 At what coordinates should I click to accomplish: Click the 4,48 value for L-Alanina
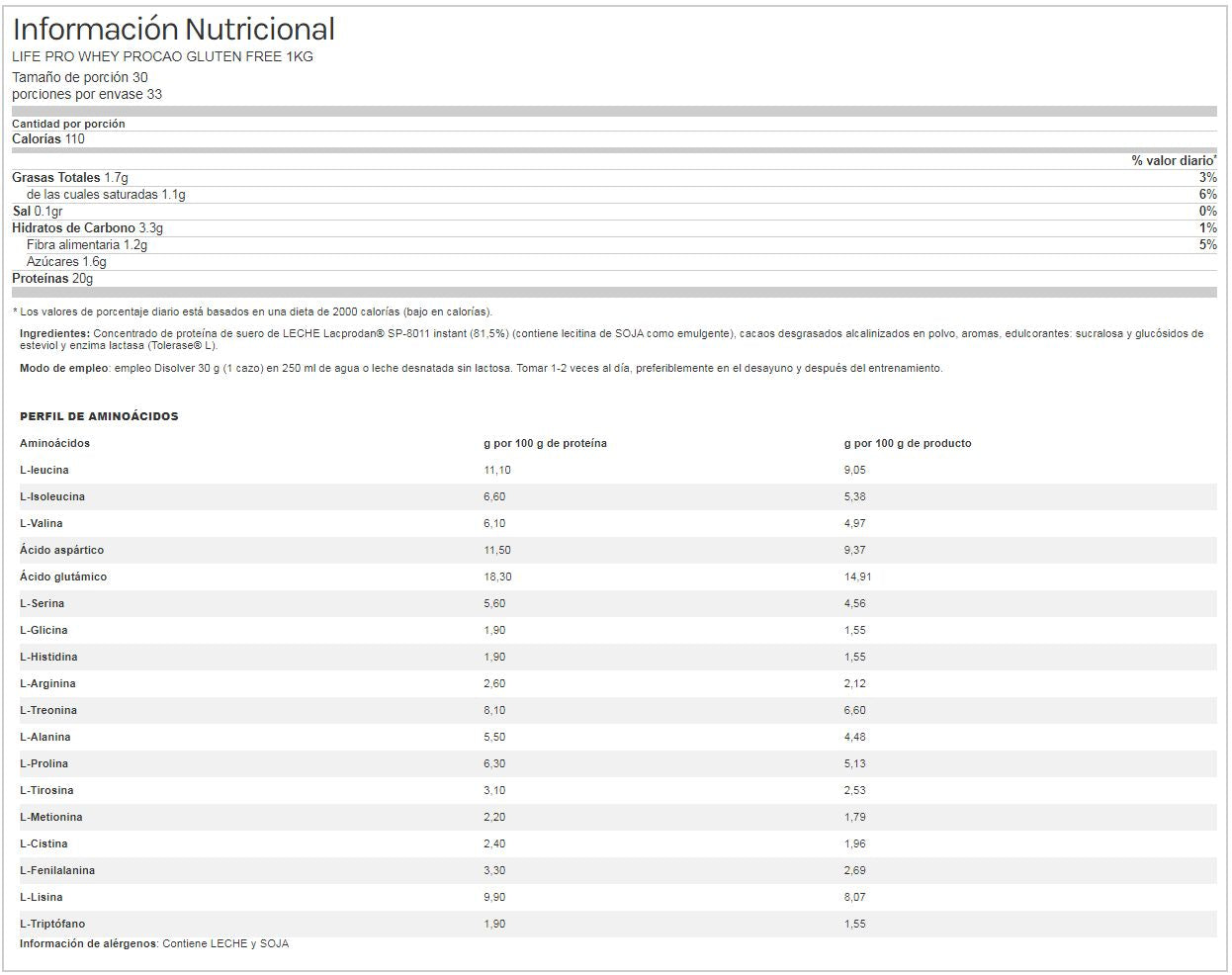tap(855, 737)
